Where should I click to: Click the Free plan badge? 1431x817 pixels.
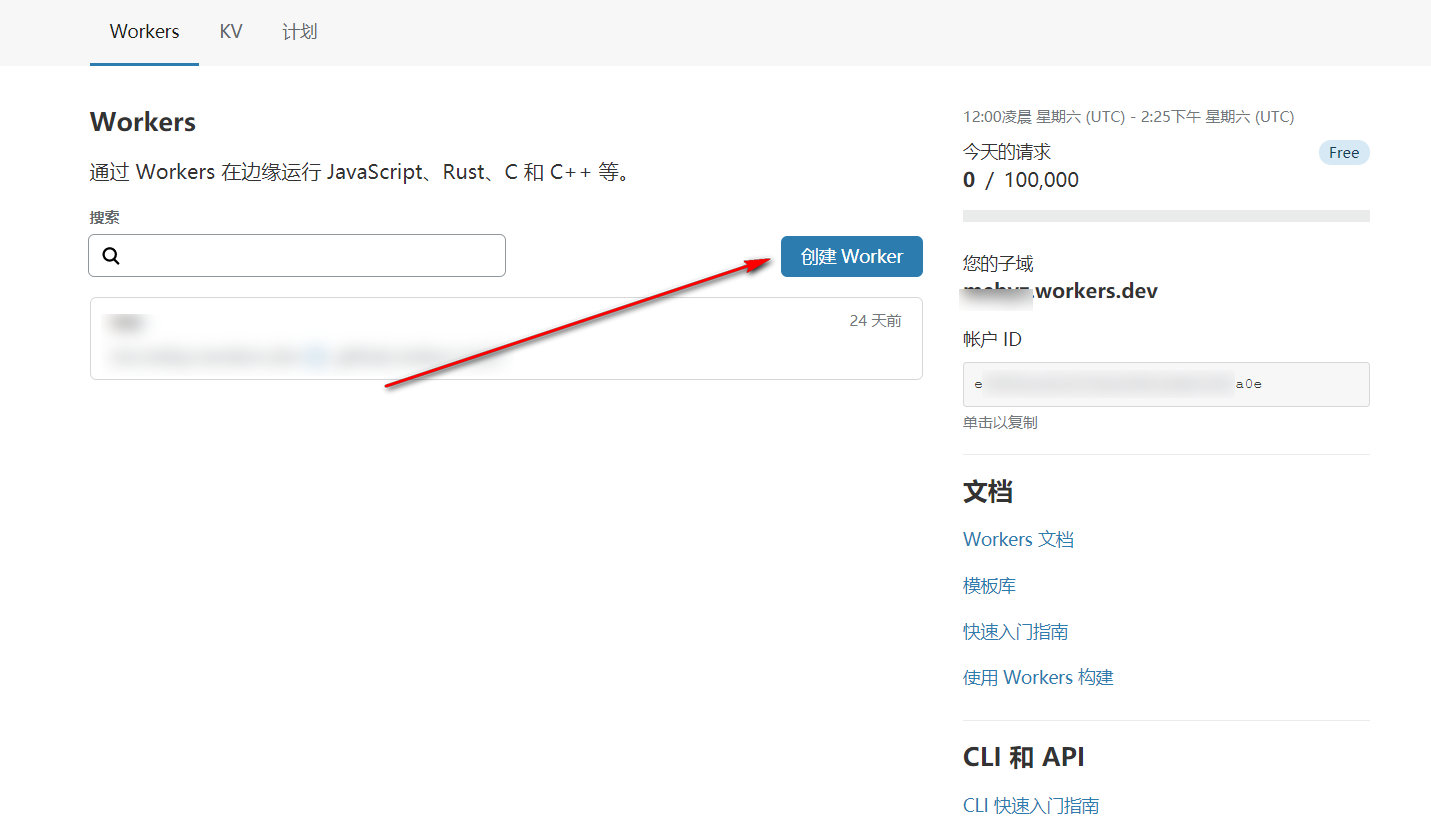[x=1344, y=152]
